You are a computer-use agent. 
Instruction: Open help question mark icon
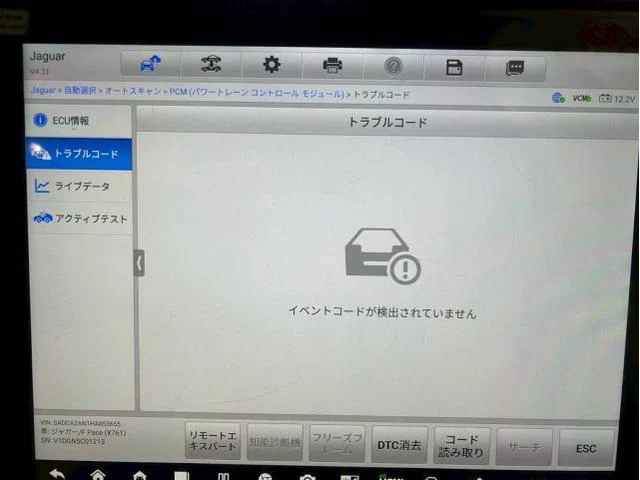393,66
